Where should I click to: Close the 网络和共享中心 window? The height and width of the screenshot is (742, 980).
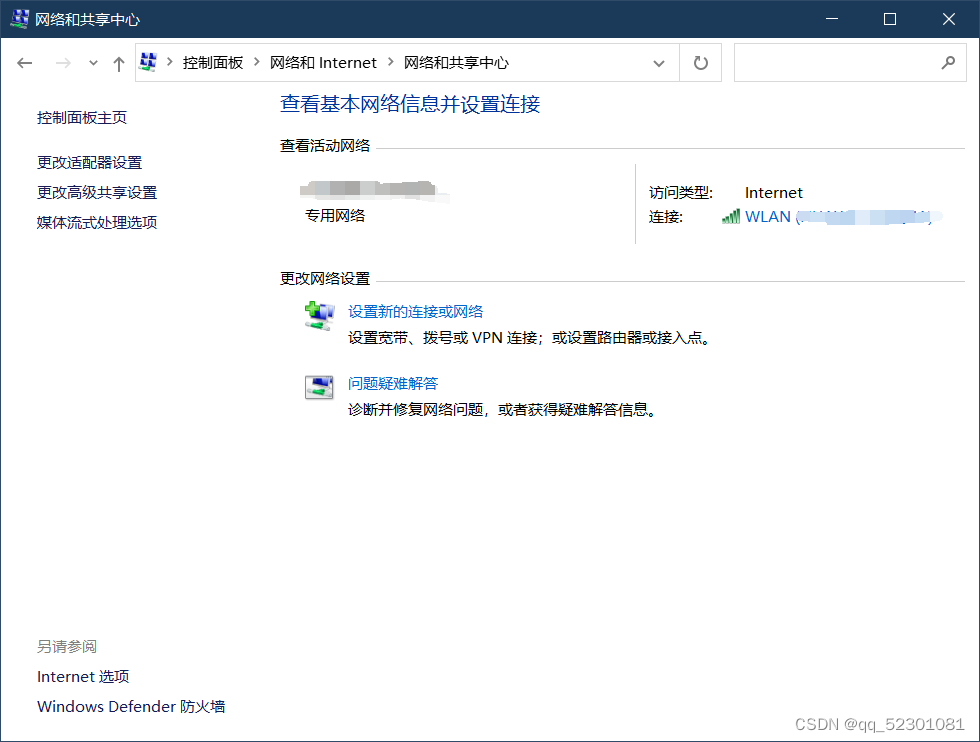(949, 19)
